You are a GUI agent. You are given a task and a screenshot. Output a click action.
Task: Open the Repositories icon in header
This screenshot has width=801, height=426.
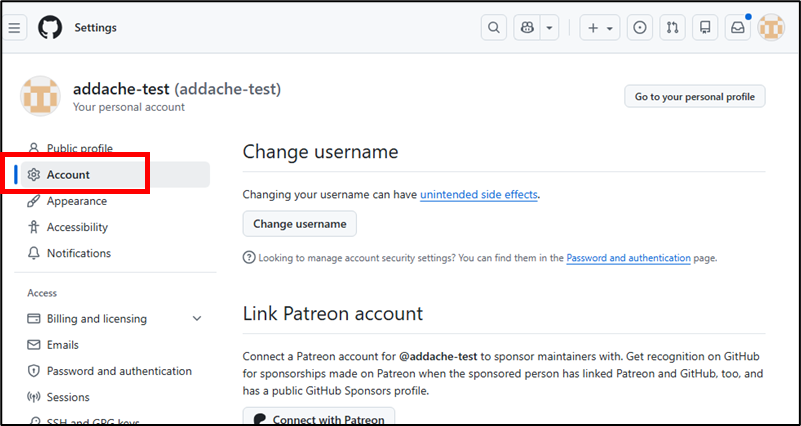[705, 28]
